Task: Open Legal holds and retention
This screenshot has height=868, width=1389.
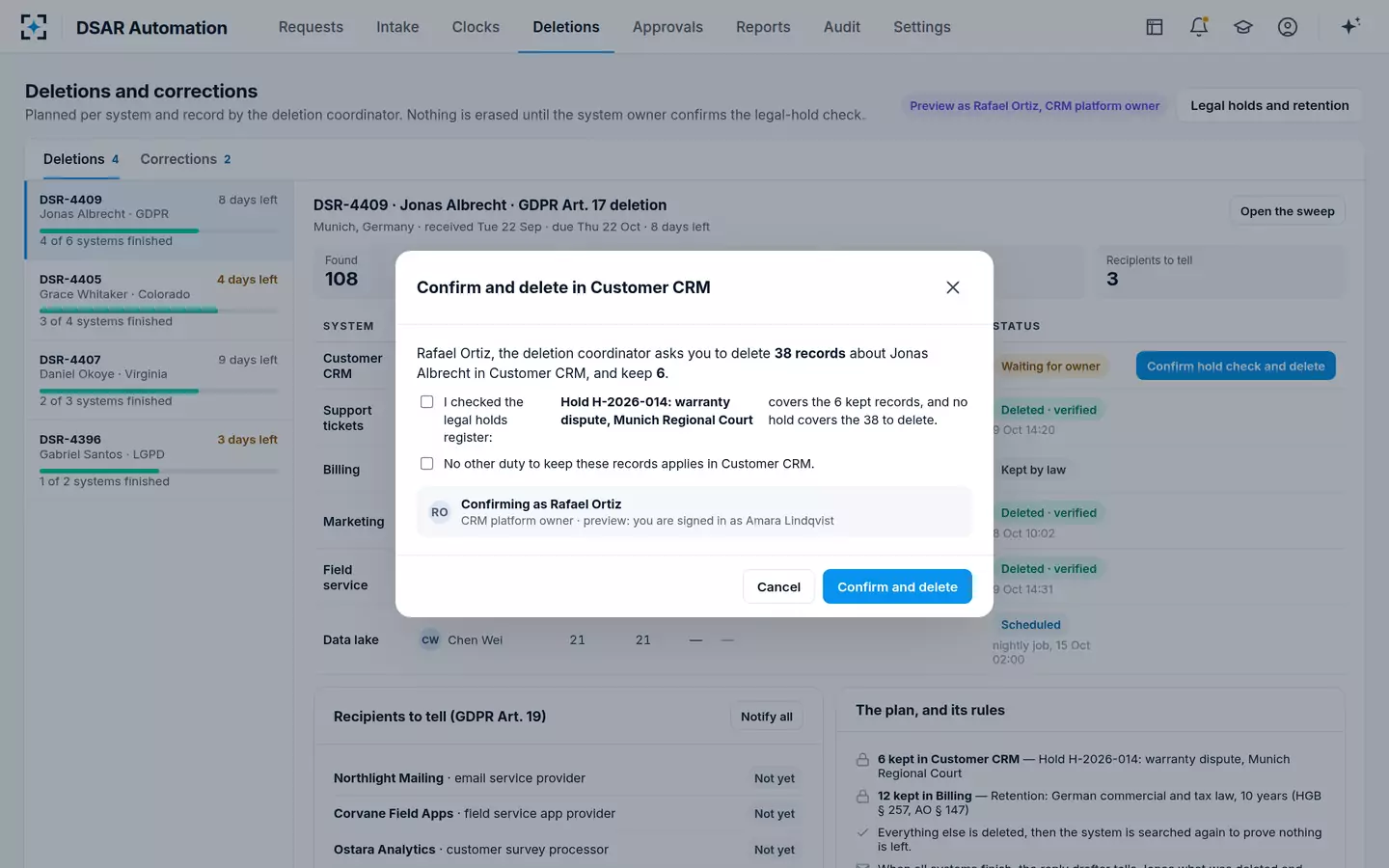Action: [1269, 105]
